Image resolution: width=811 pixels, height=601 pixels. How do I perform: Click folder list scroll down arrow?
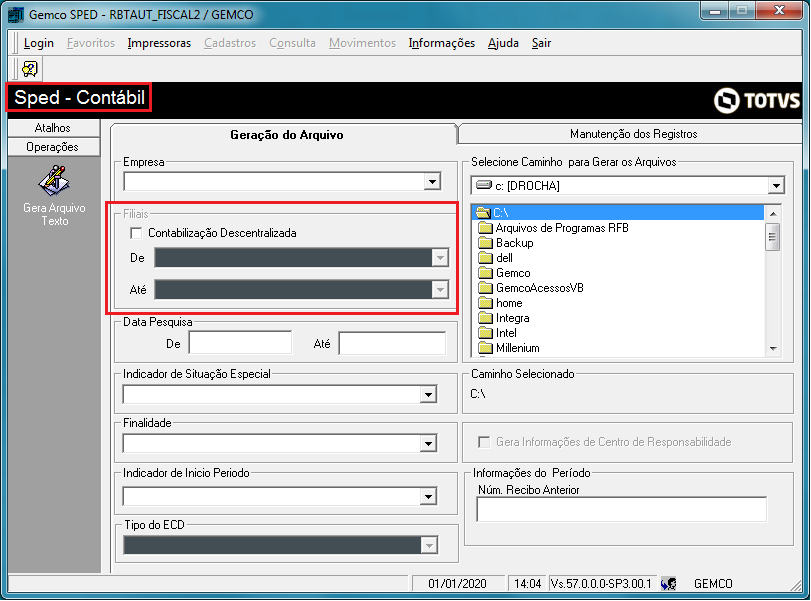[773, 349]
